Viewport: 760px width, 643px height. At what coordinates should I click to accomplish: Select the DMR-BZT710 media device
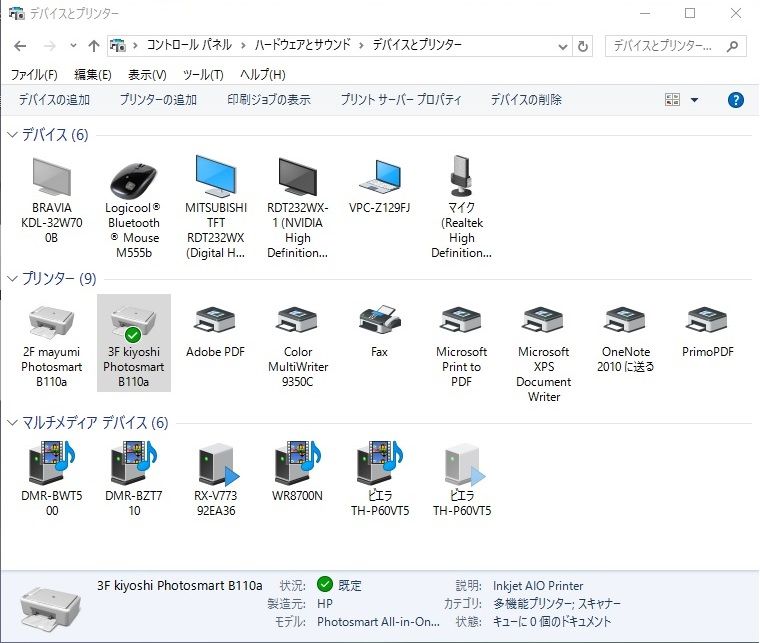tap(133, 463)
